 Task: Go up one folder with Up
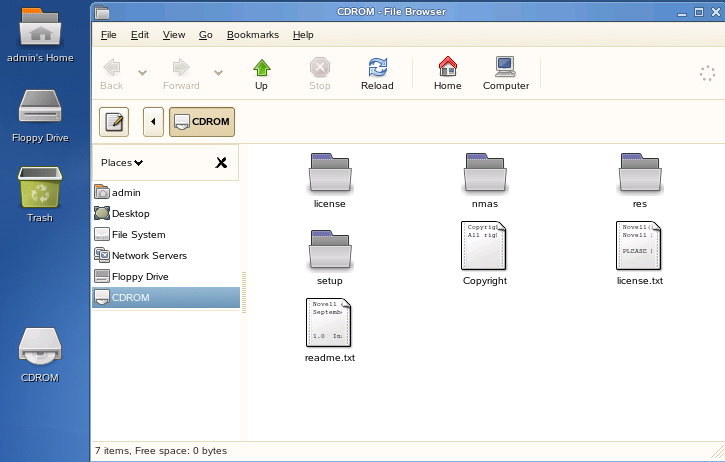[x=261, y=74]
